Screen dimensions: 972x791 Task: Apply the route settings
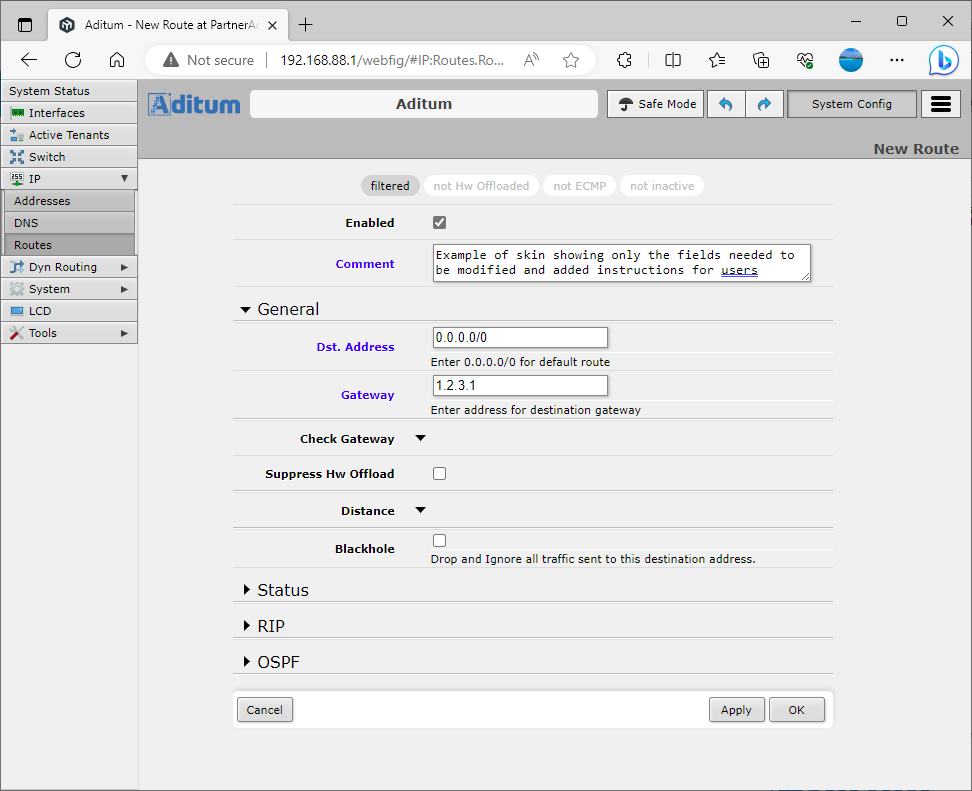pos(737,709)
